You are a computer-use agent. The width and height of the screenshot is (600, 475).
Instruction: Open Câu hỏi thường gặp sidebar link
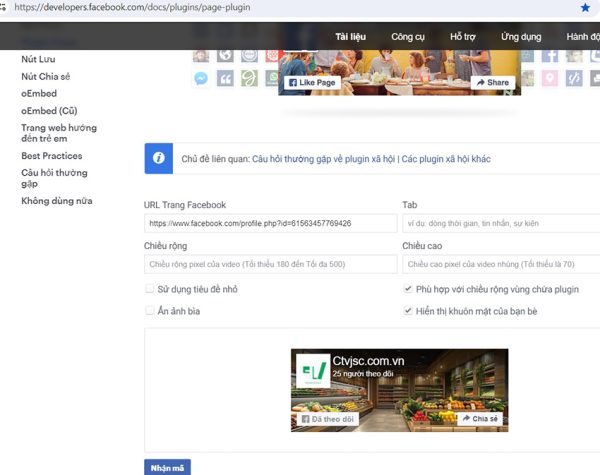tap(54, 178)
